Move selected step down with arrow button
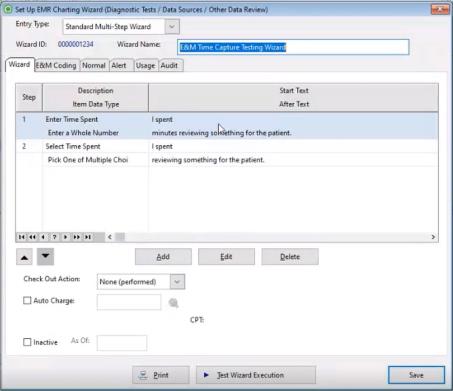The image size is (453, 391). 46,257
